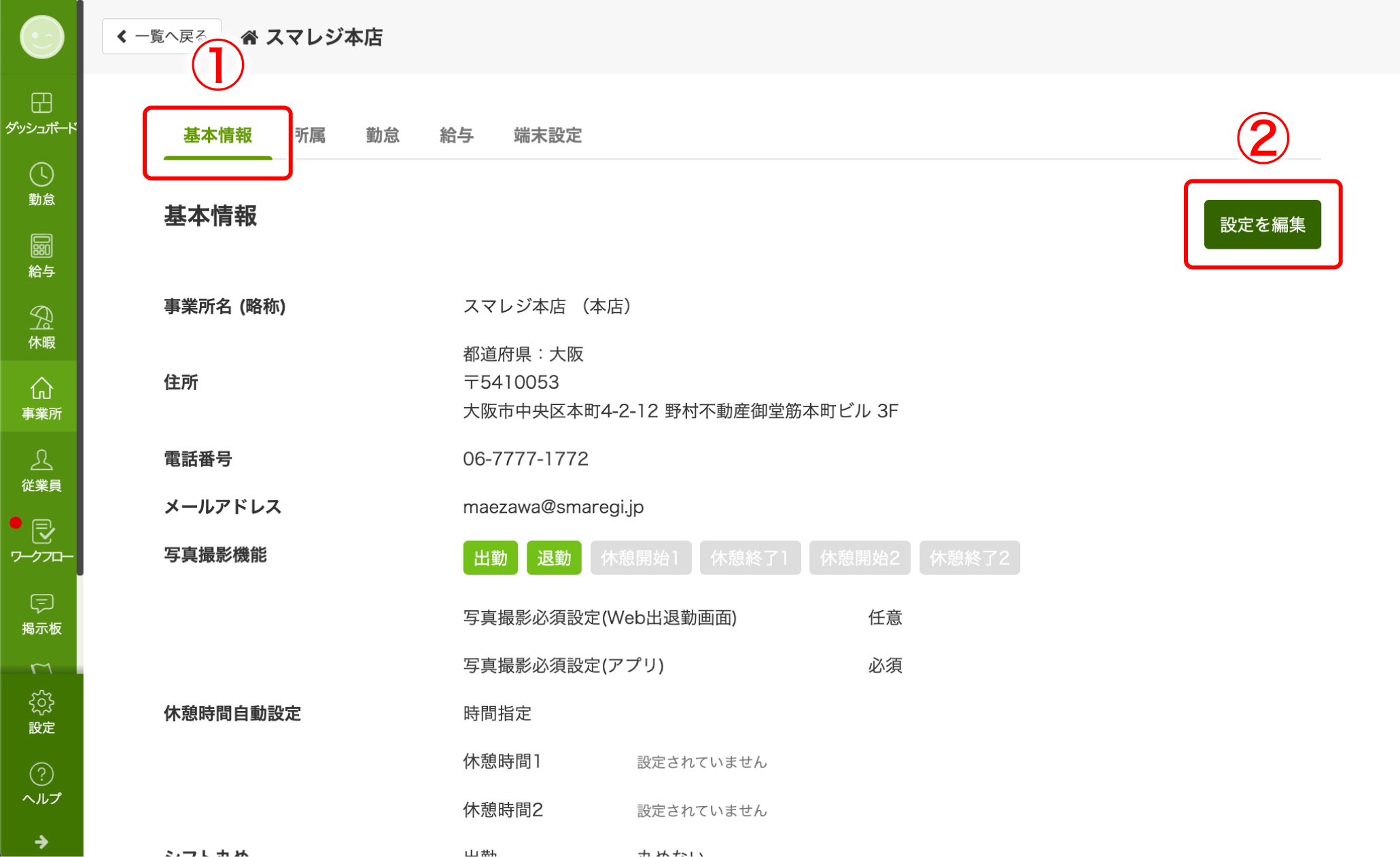Open the 事業所 home icon in sidebar
The image size is (1400, 857).
41,393
